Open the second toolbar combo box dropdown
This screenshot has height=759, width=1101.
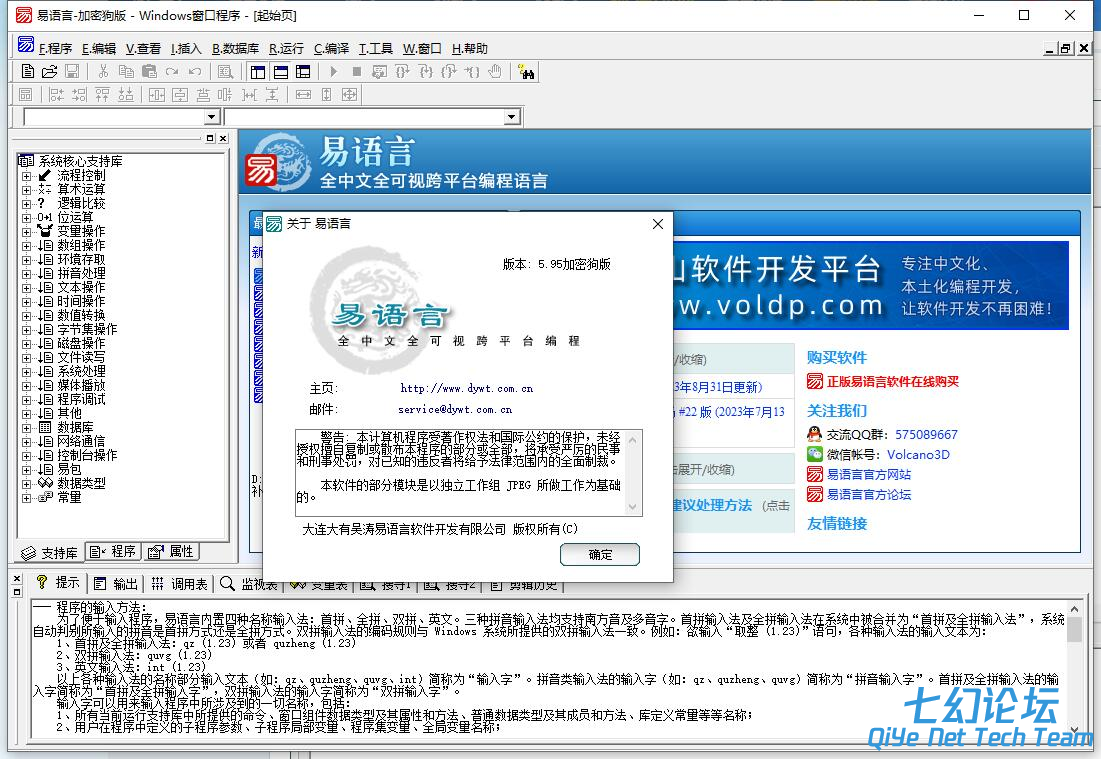point(512,117)
